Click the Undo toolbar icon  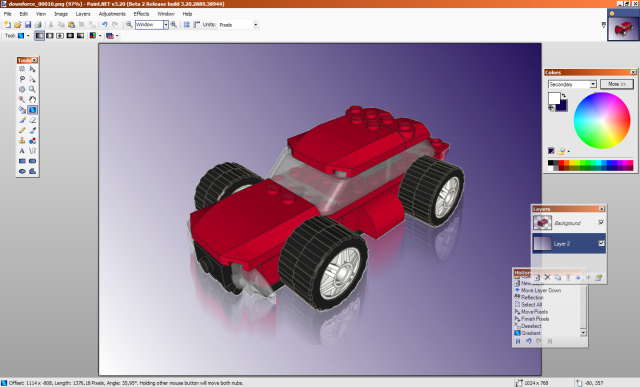(x=104, y=24)
